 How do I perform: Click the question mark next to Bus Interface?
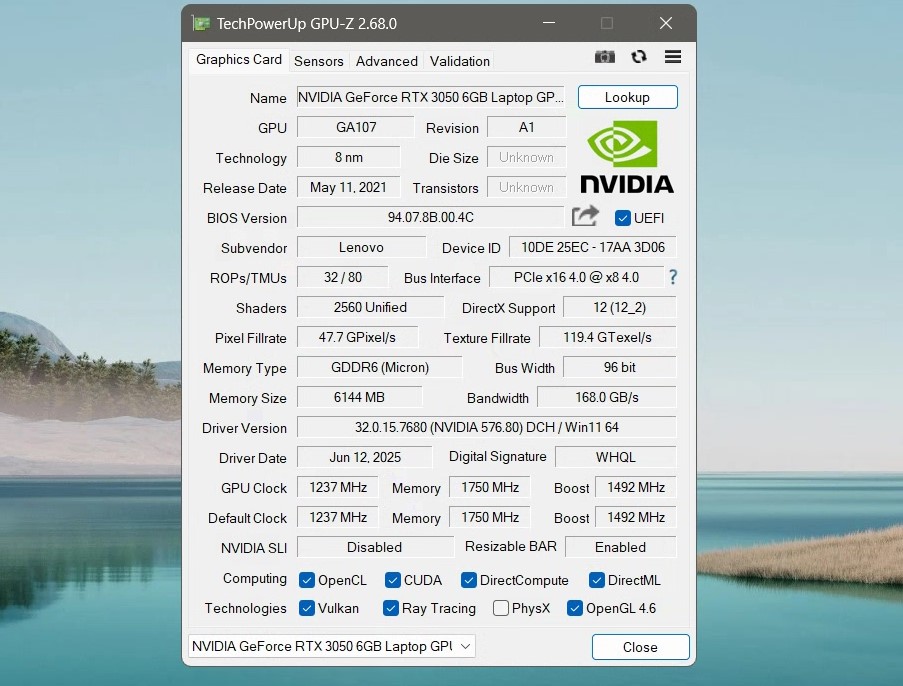click(672, 278)
